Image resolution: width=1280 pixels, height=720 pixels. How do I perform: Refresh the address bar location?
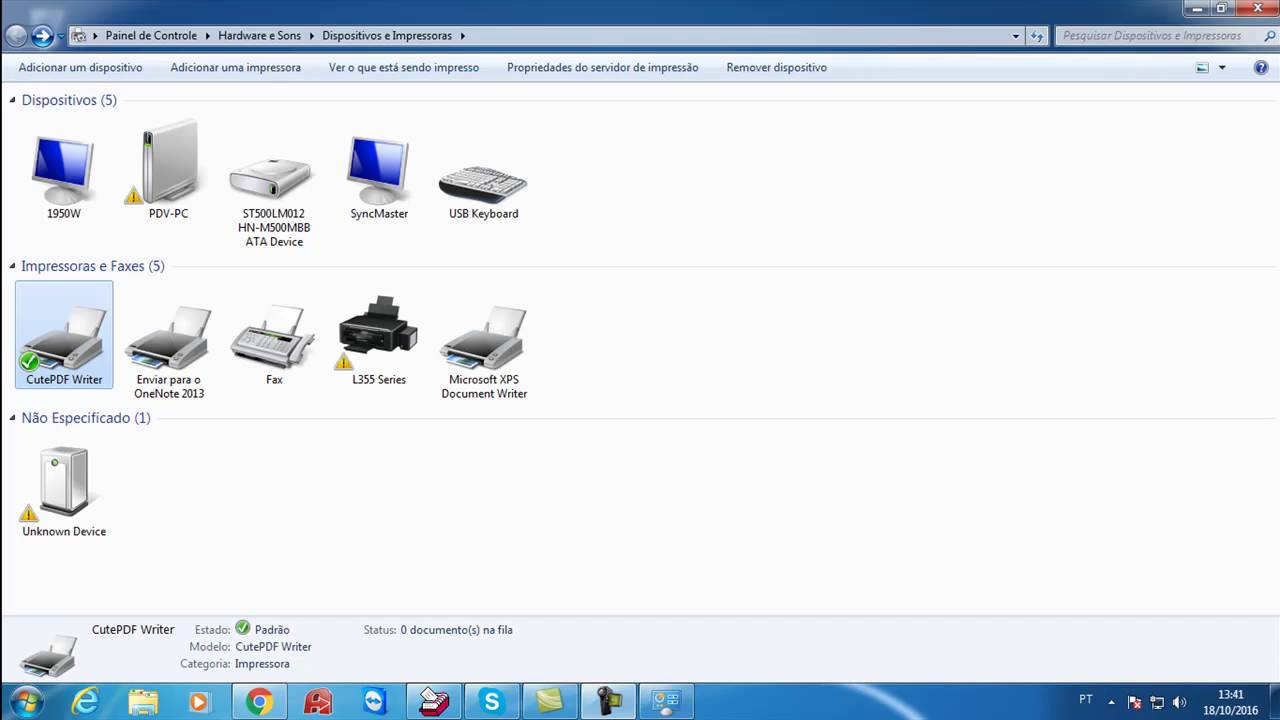(1038, 36)
